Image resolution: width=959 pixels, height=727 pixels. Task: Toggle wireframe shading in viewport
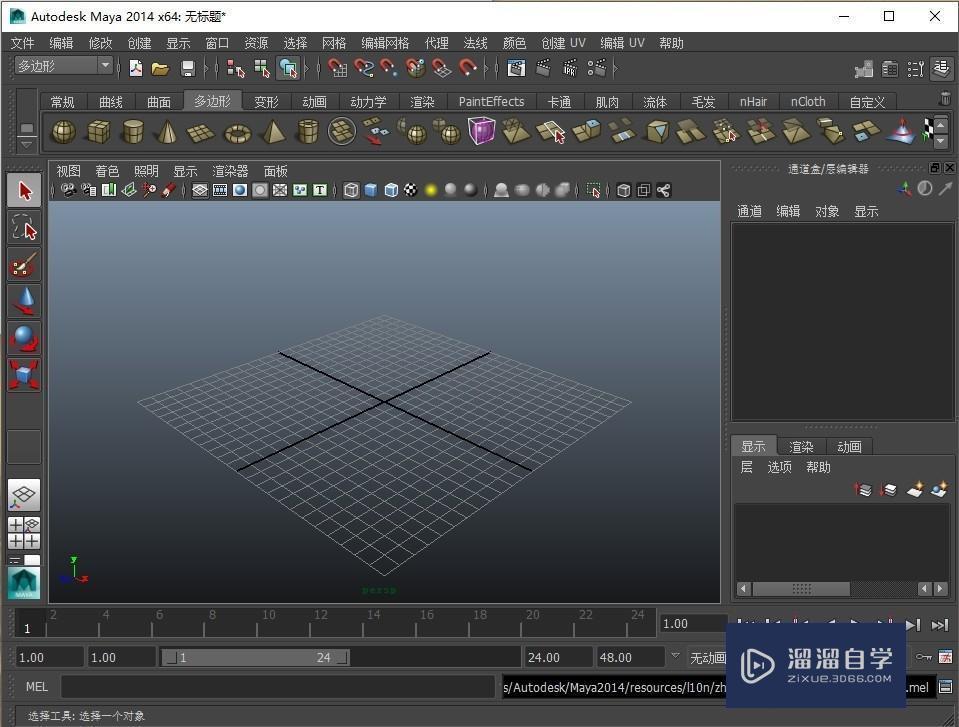coord(351,190)
